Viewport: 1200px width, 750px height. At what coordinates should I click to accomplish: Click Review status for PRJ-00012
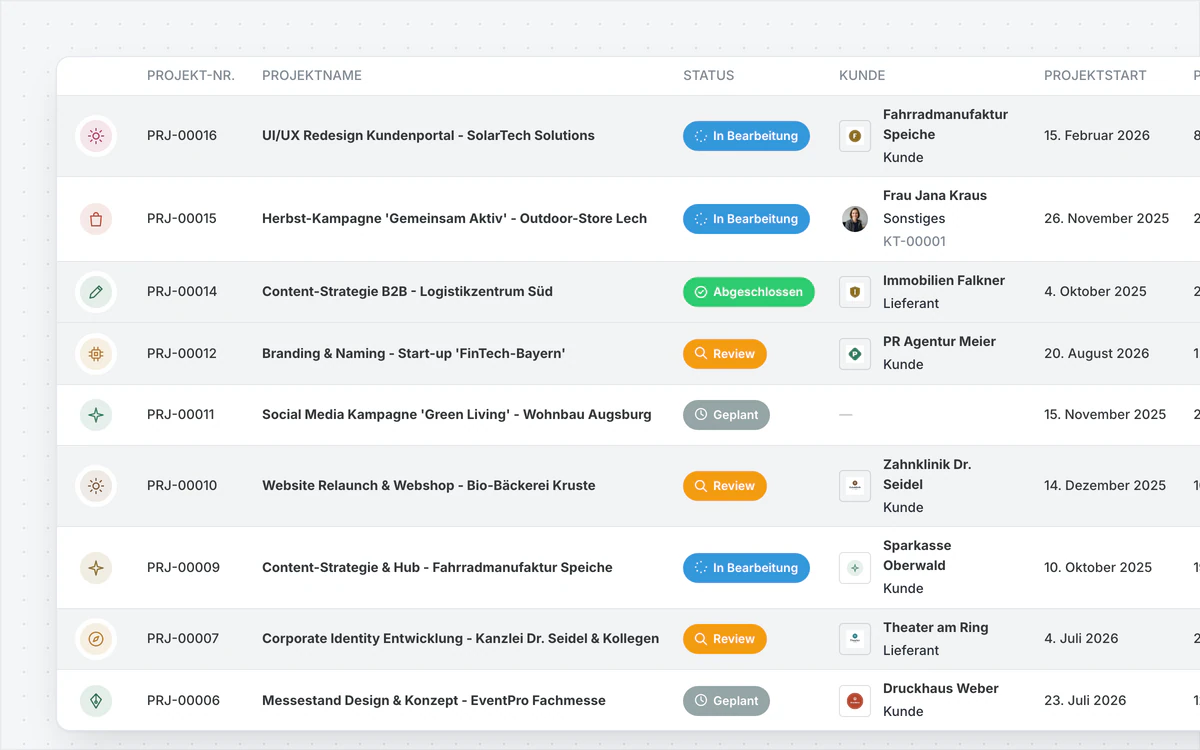725,354
